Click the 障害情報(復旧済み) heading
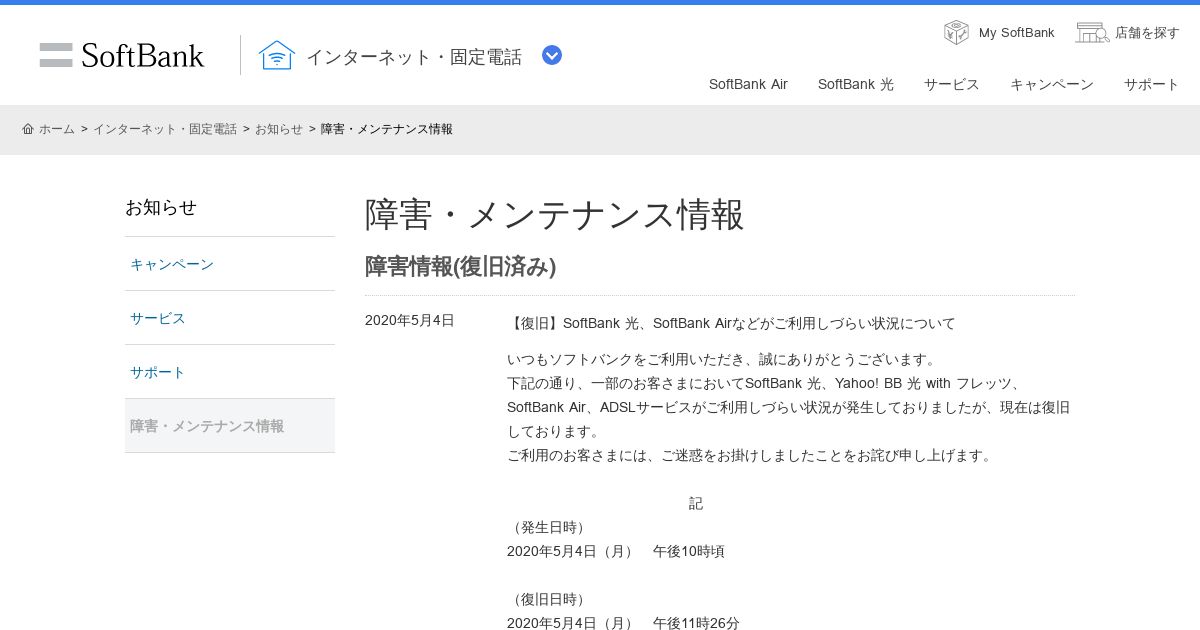Screen dimensions: 1200x630 [x=460, y=267]
